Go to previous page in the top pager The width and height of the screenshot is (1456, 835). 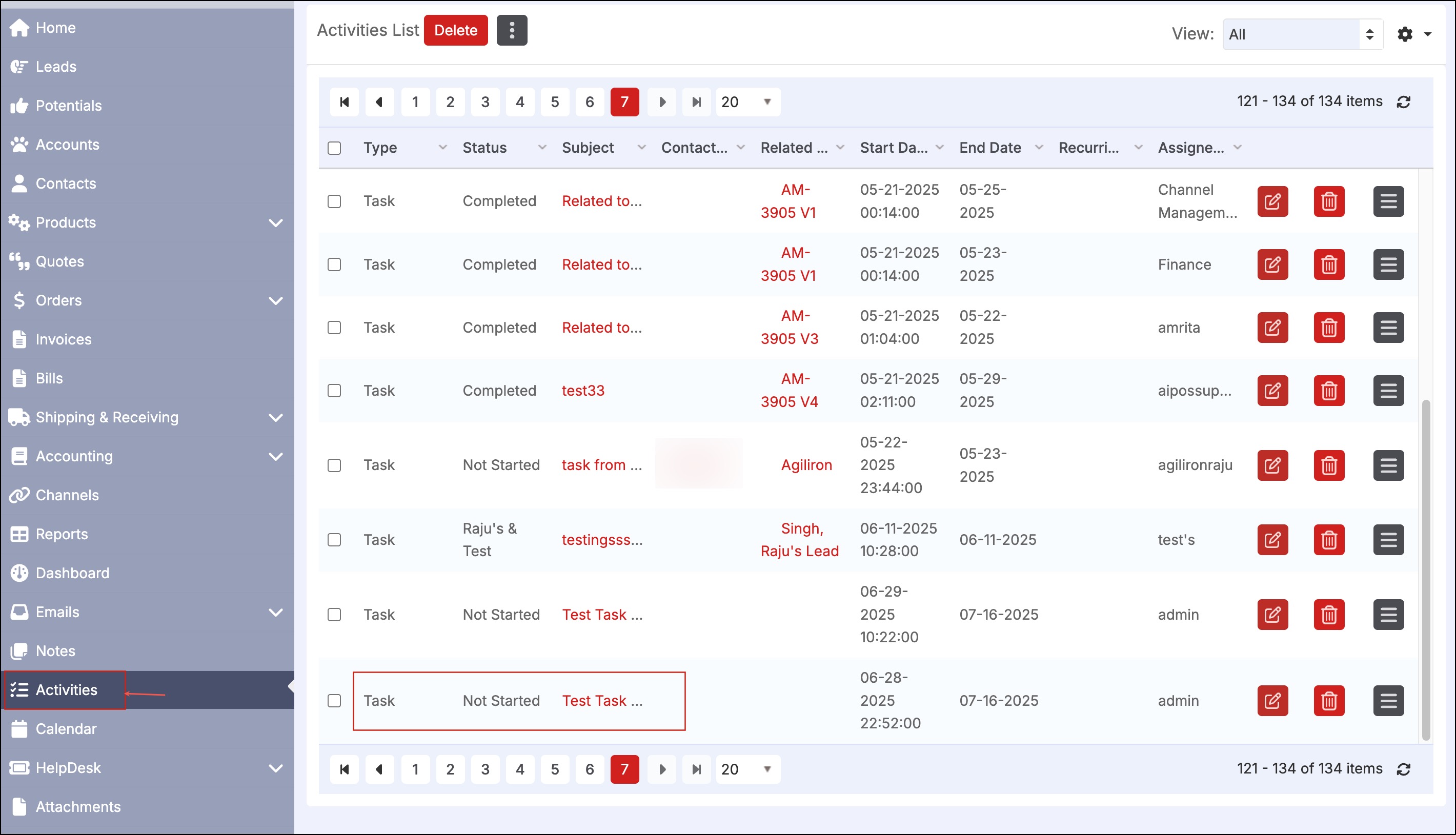click(x=379, y=102)
